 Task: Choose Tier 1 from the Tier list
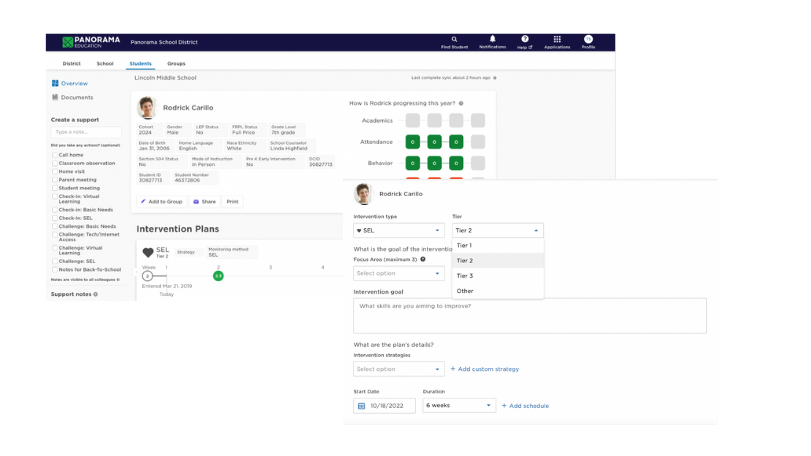pos(498,246)
